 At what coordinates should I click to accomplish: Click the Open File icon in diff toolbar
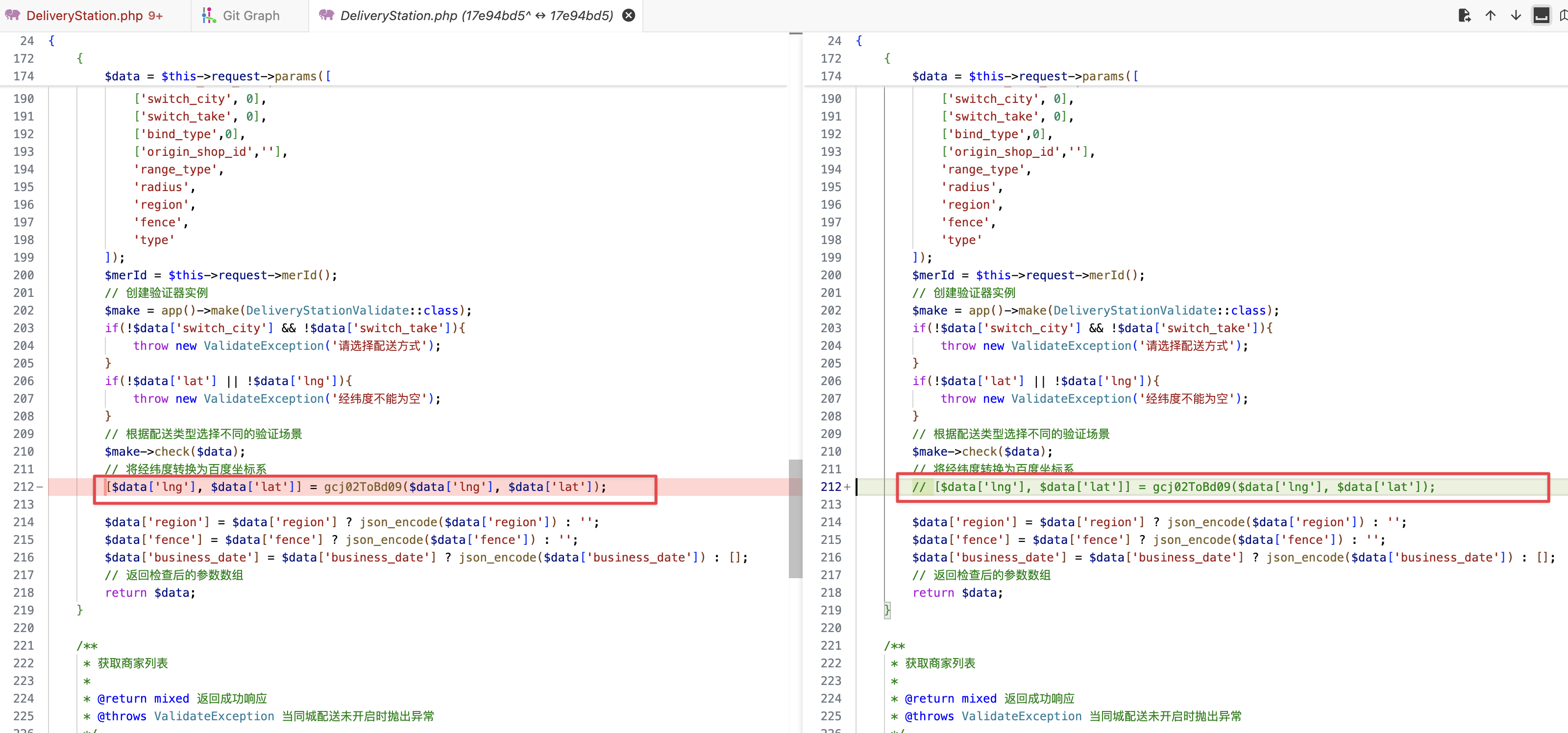click(1464, 16)
